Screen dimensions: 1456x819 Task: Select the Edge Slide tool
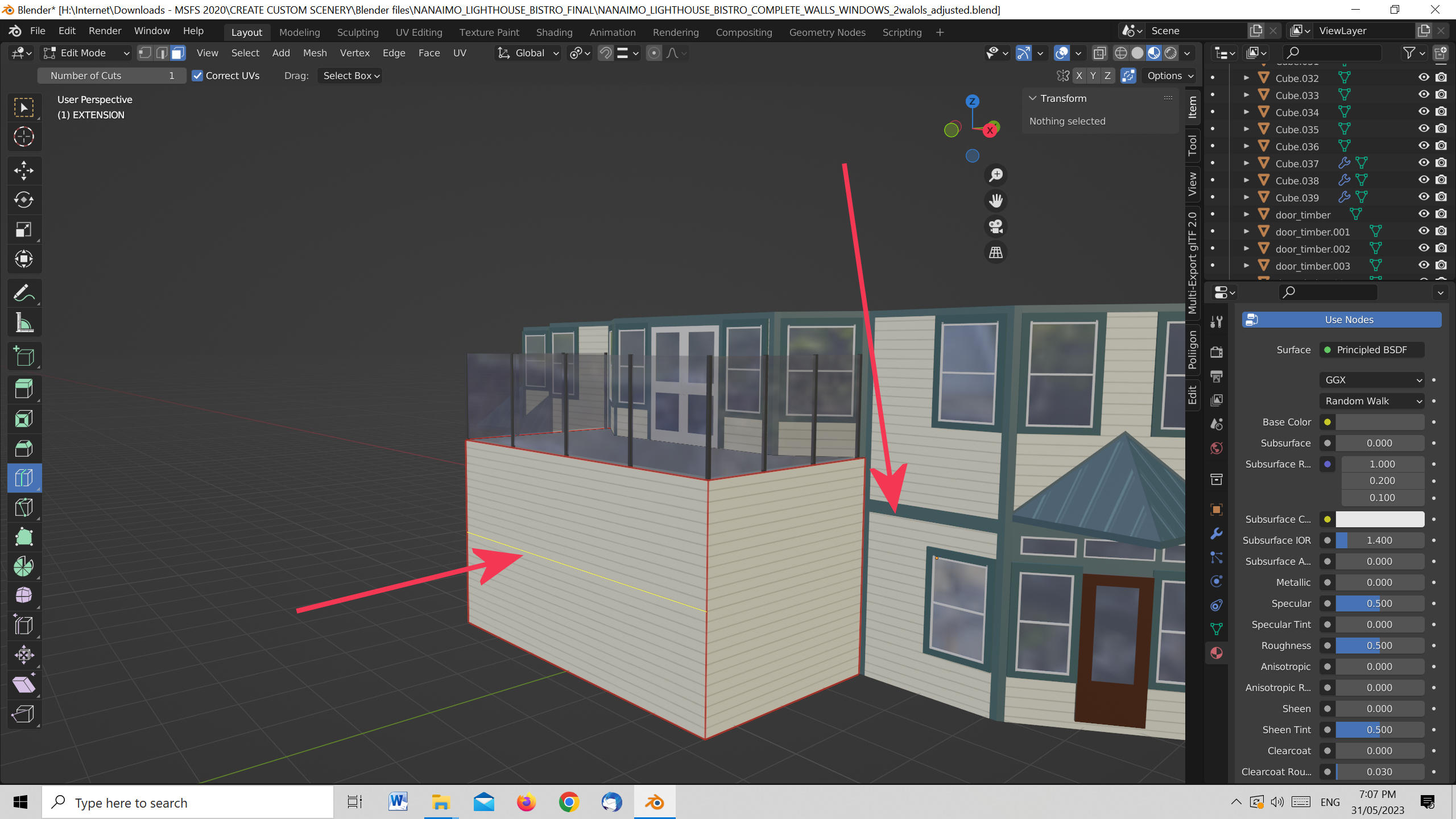(24, 625)
